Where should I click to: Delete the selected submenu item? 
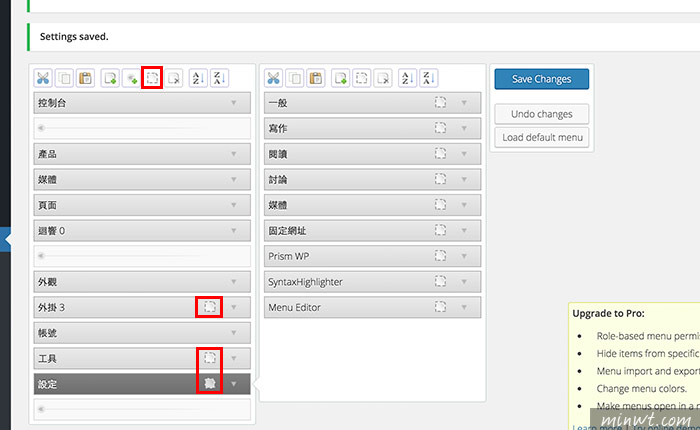coord(383,78)
